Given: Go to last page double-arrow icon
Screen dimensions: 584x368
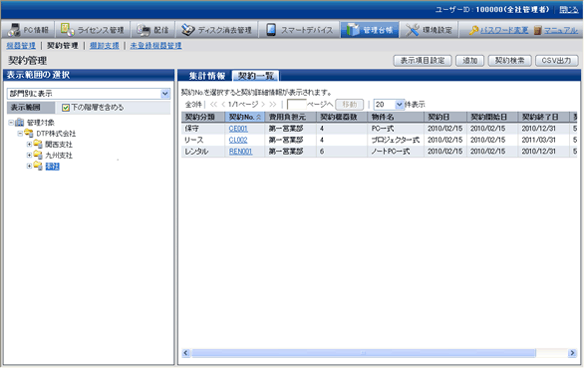Looking at the screenshot, I should (273, 105).
